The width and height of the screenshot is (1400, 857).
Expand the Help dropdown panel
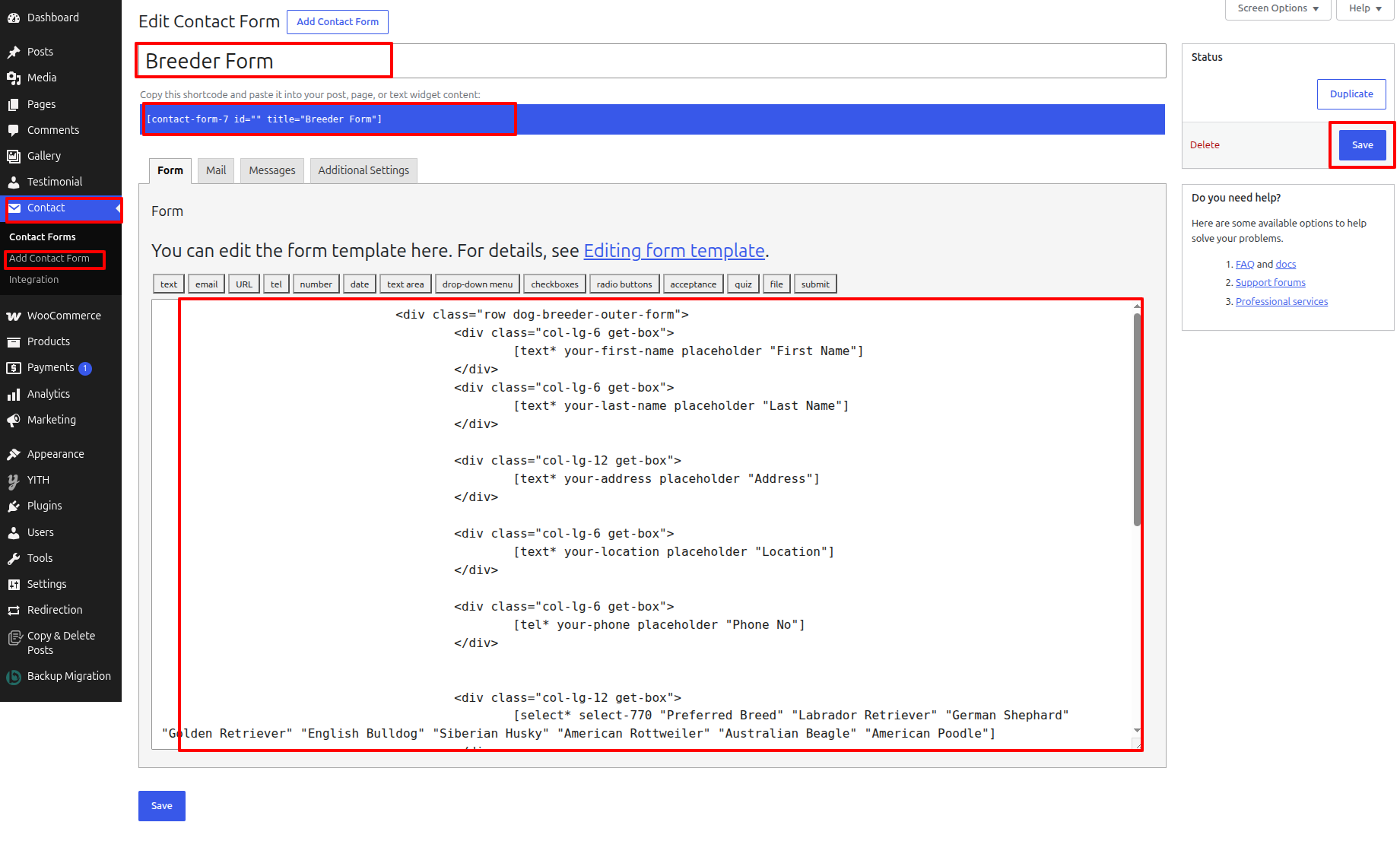click(x=1365, y=8)
